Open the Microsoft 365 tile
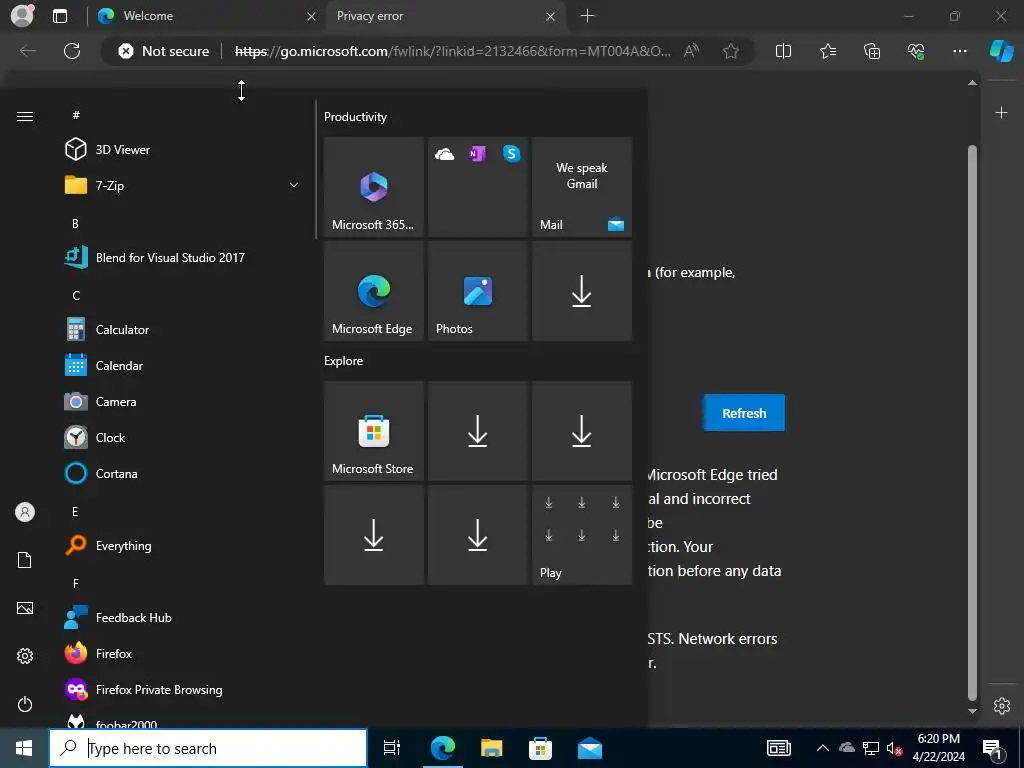This screenshot has height=768, width=1024. click(x=374, y=187)
